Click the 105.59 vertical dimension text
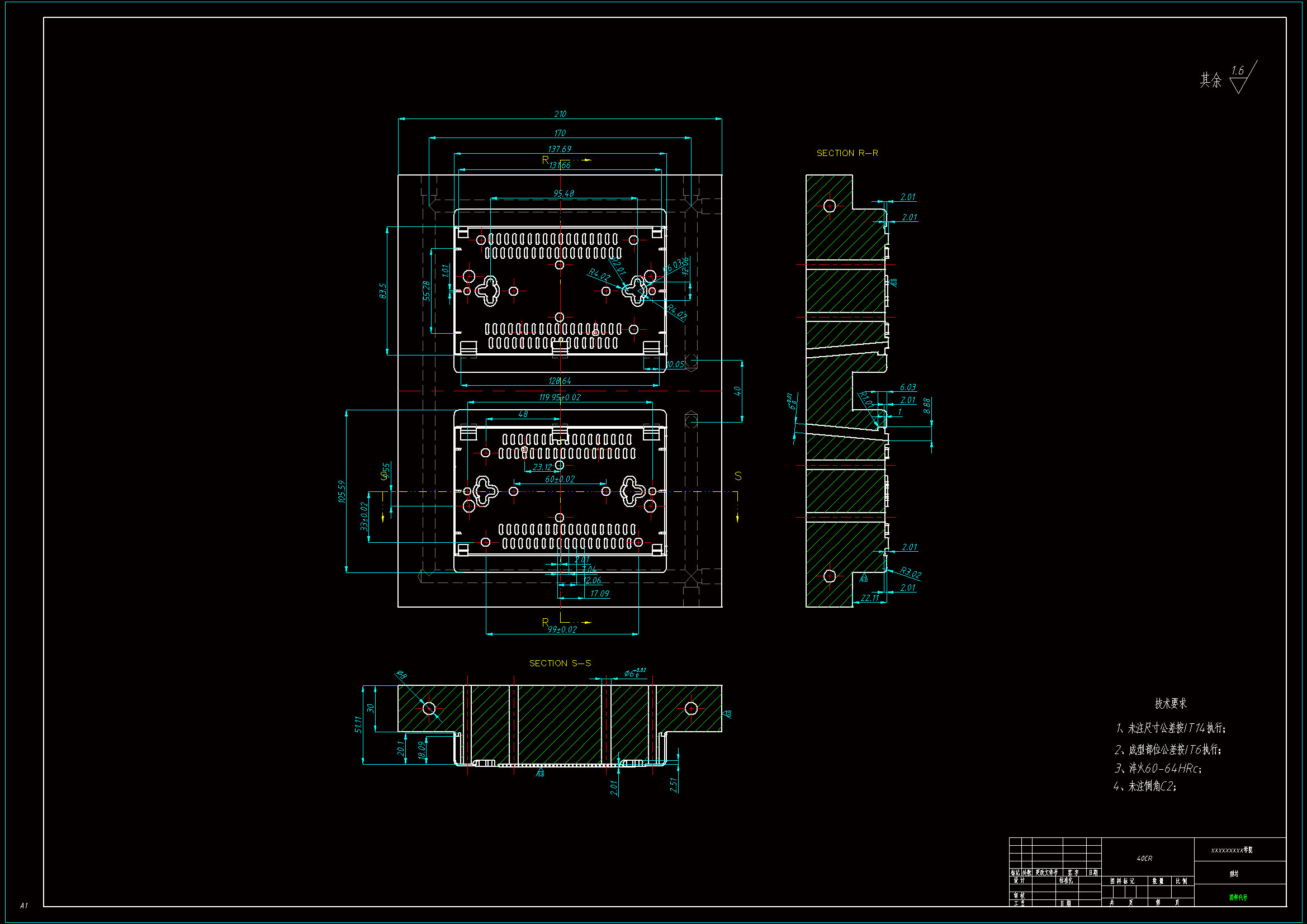Screen dimensions: 1307x924 [342, 491]
